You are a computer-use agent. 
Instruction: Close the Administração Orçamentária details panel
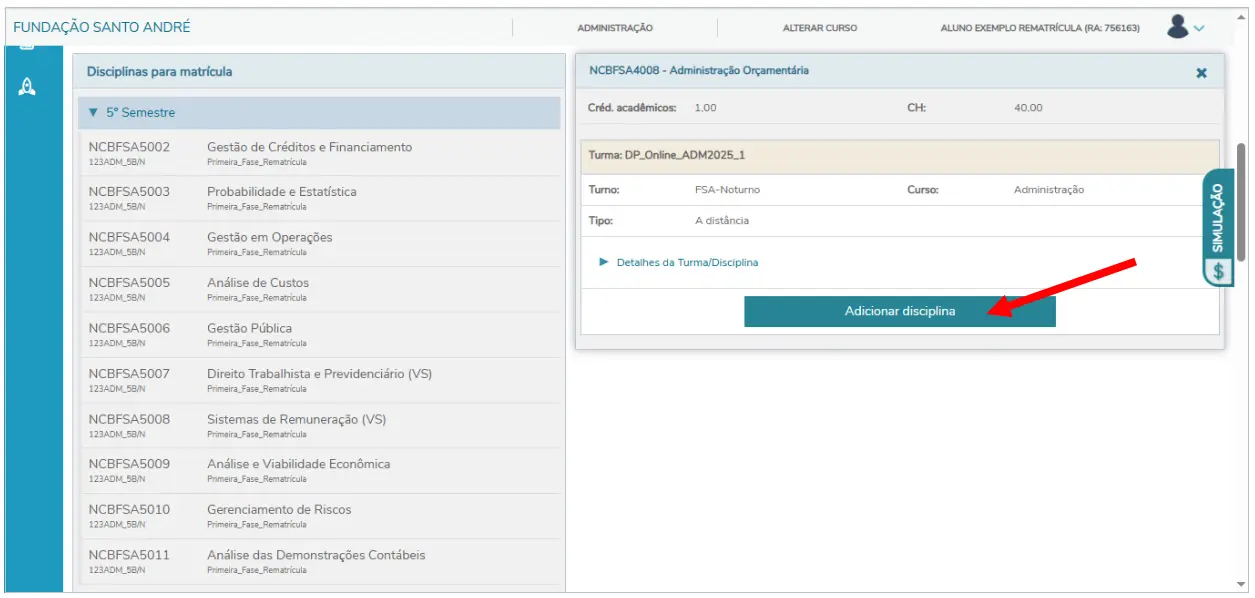[1201, 73]
